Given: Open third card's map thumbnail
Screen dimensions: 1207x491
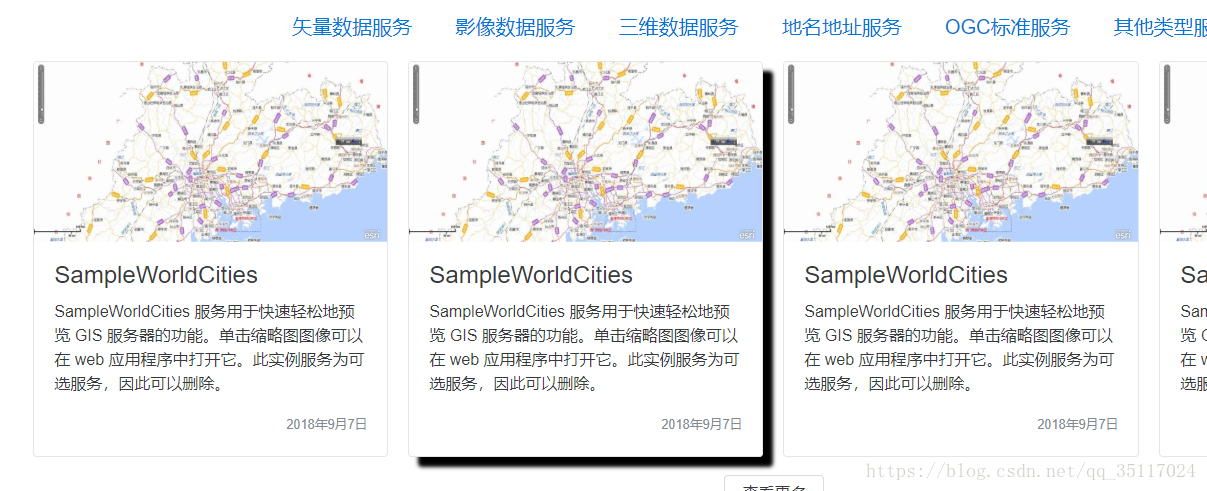Looking at the screenshot, I should point(961,152).
